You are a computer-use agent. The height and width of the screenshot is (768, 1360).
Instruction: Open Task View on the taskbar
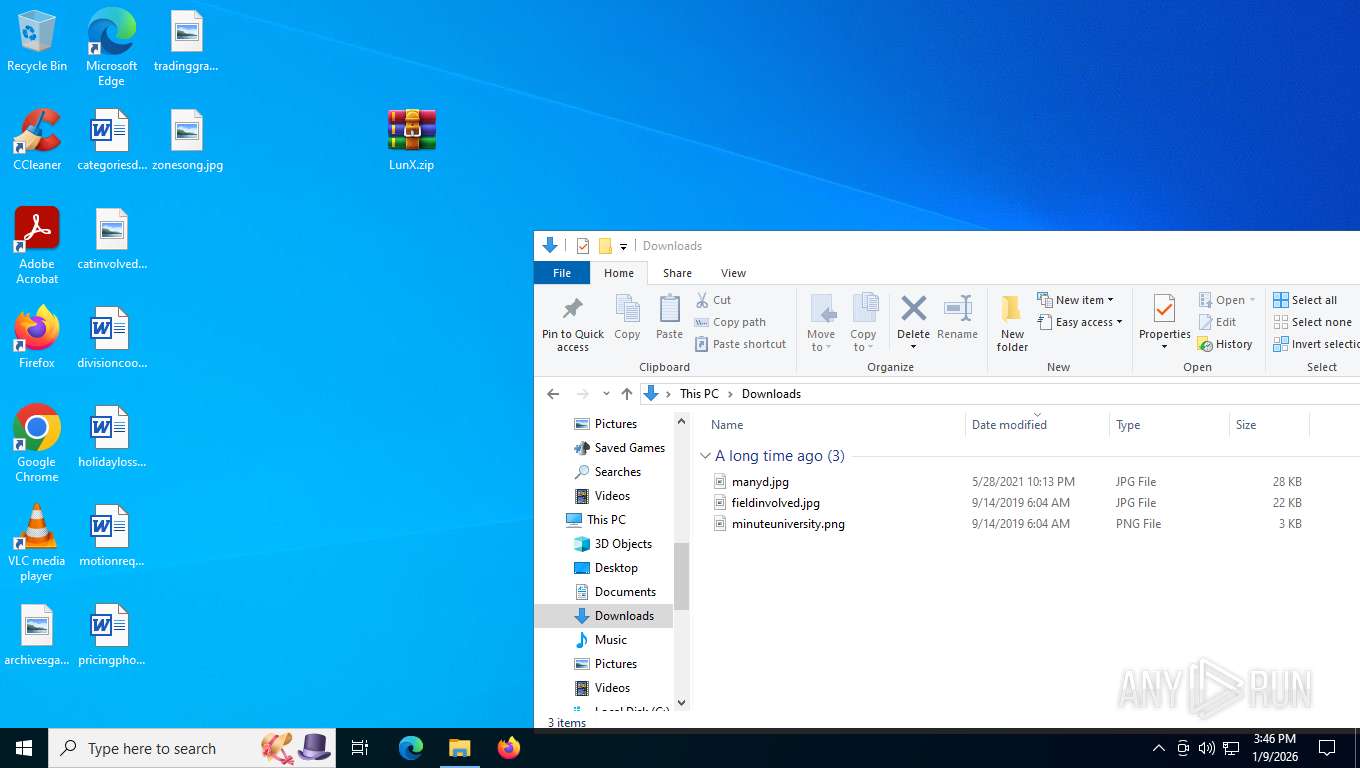tap(360, 748)
